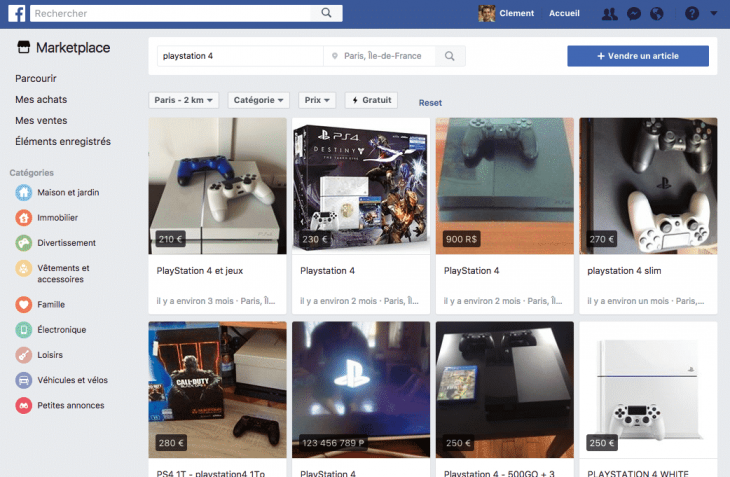
Task: Click the Reset link
Action: pyautogui.click(x=430, y=103)
